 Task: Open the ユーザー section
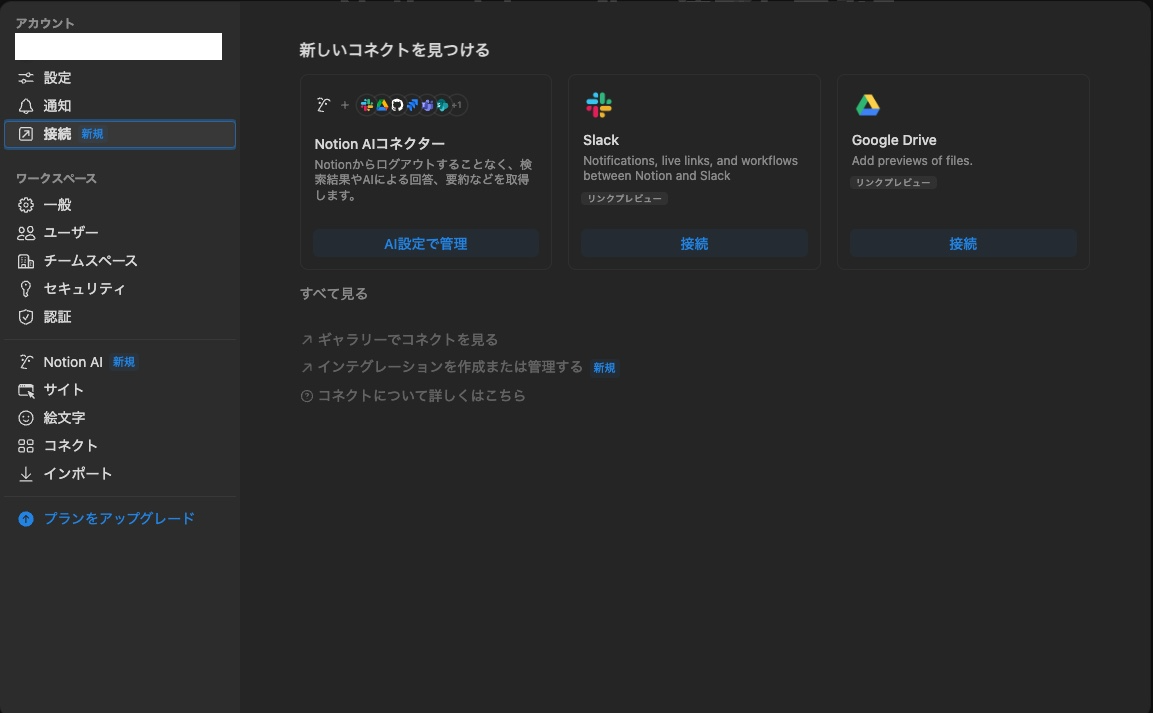coord(120,233)
